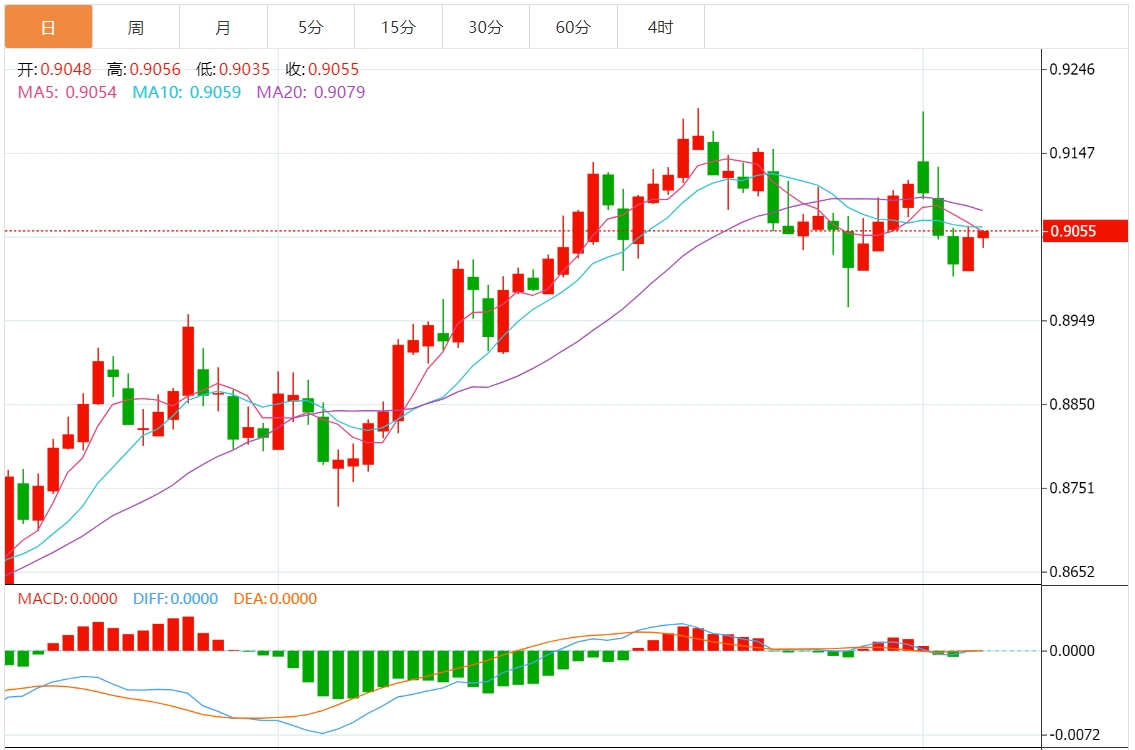1135x750 pixels.
Task: Open the 4时 timeframe tab
Action: [661, 28]
